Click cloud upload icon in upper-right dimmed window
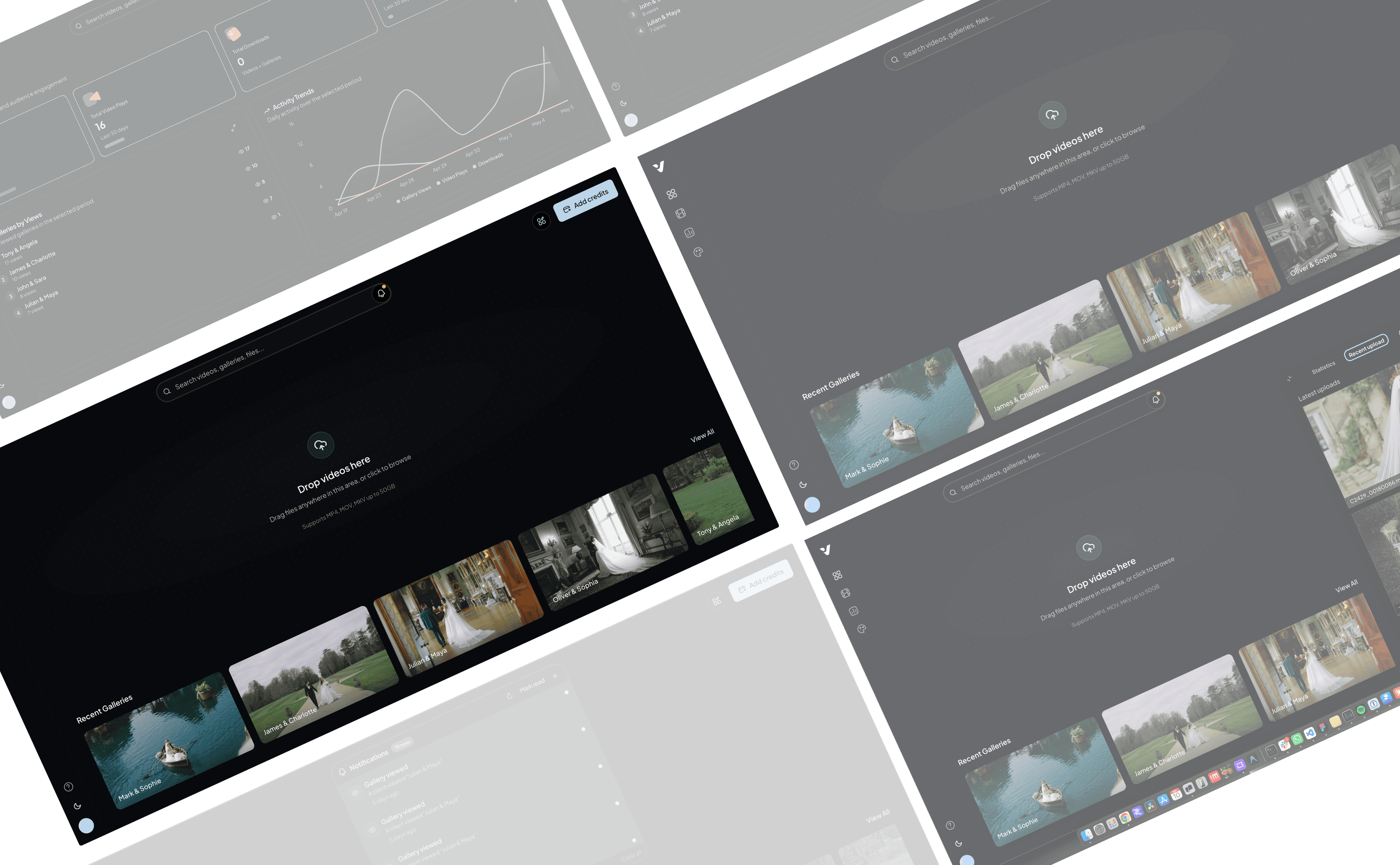This screenshot has height=865, width=1400. [1052, 115]
